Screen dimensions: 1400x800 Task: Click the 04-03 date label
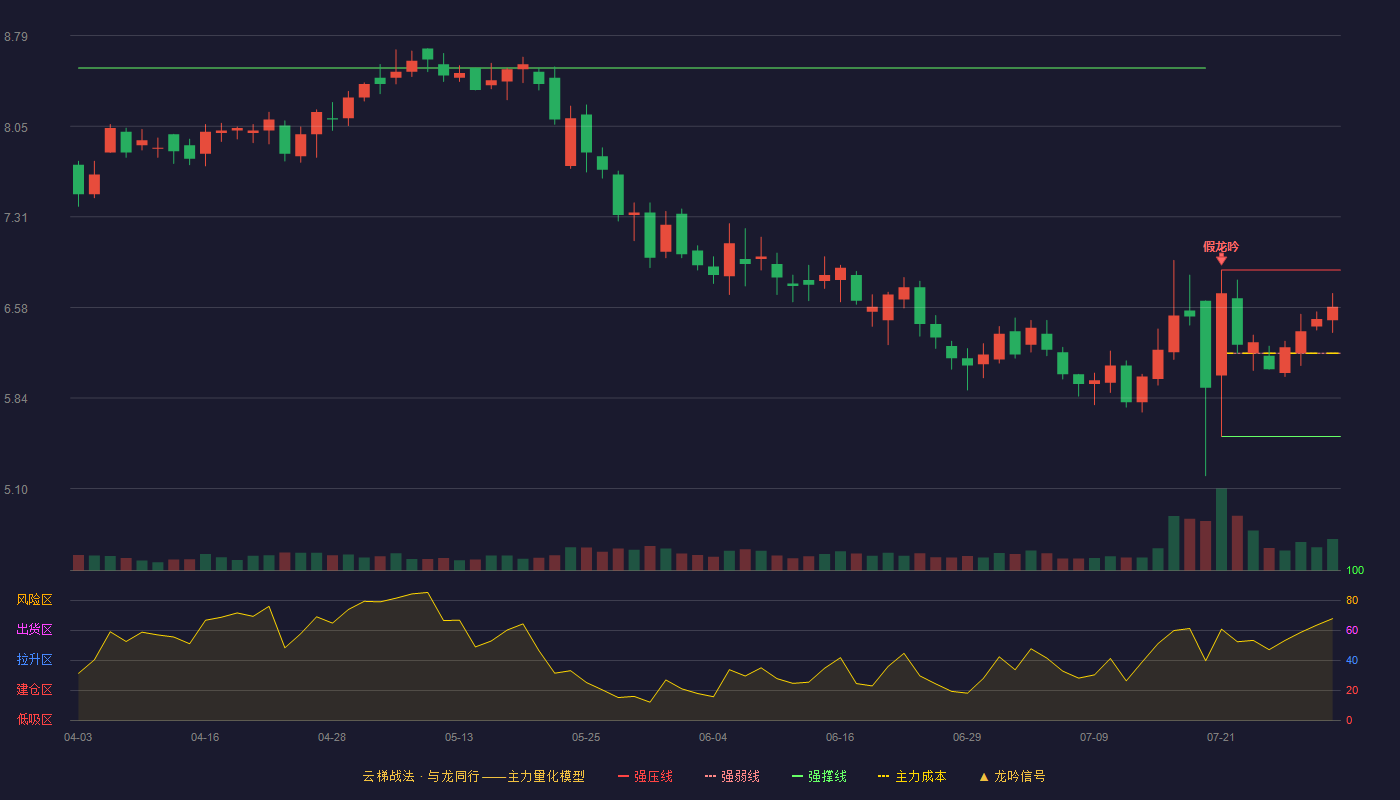pos(78,737)
